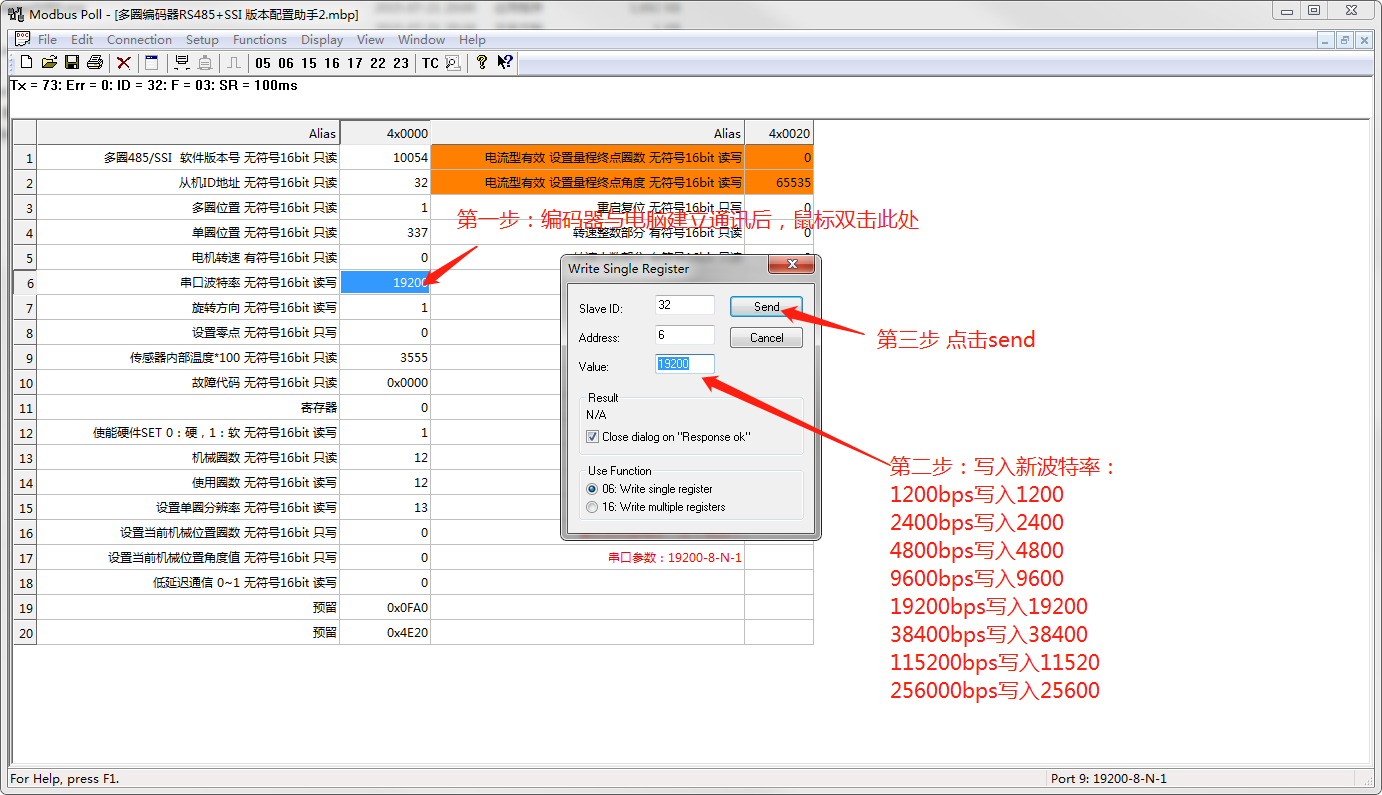Click the 4x0000 column header
The image size is (1382, 795).
385,133
